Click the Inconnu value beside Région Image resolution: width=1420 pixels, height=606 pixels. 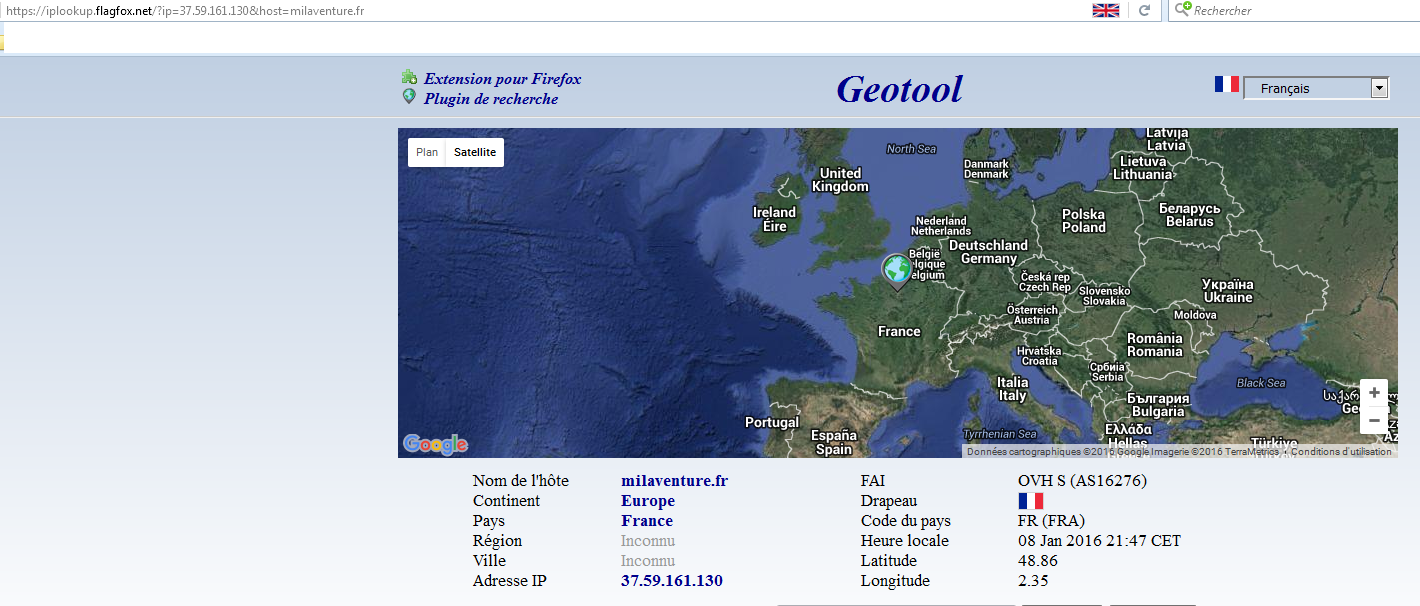[648, 541]
